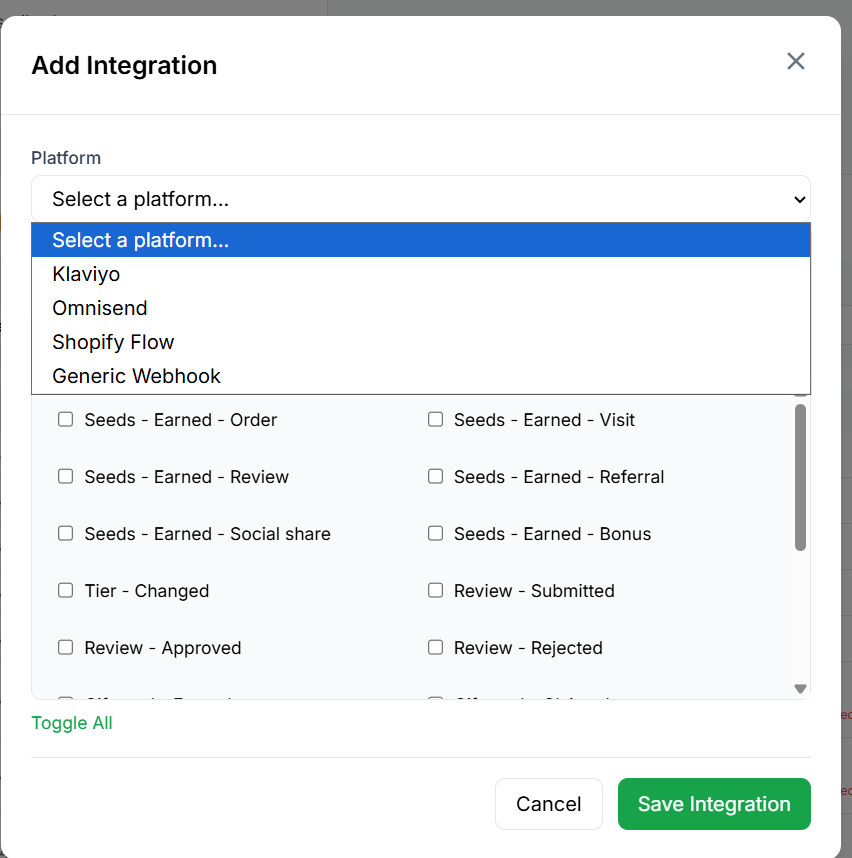Select Klaviyo from platform list
This screenshot has height=858, width=852.
click(x=86, y=274)
